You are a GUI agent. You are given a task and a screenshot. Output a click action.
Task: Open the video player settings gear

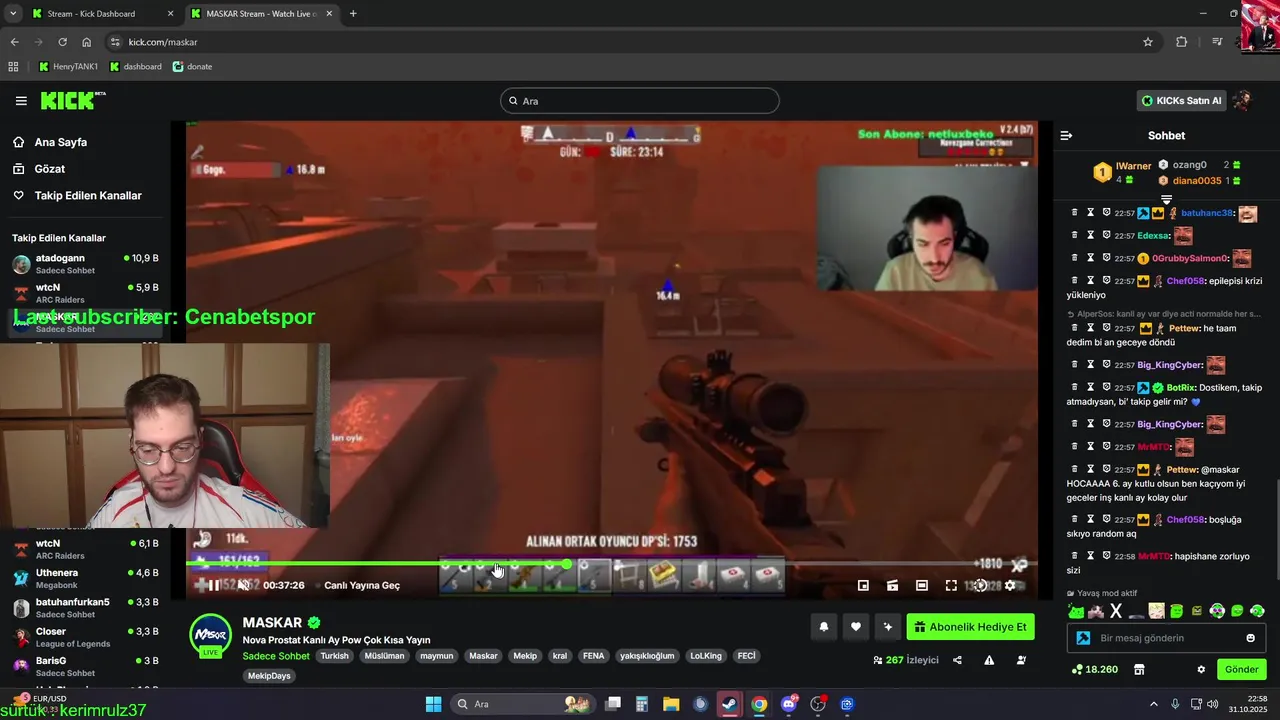(1010, 585)
